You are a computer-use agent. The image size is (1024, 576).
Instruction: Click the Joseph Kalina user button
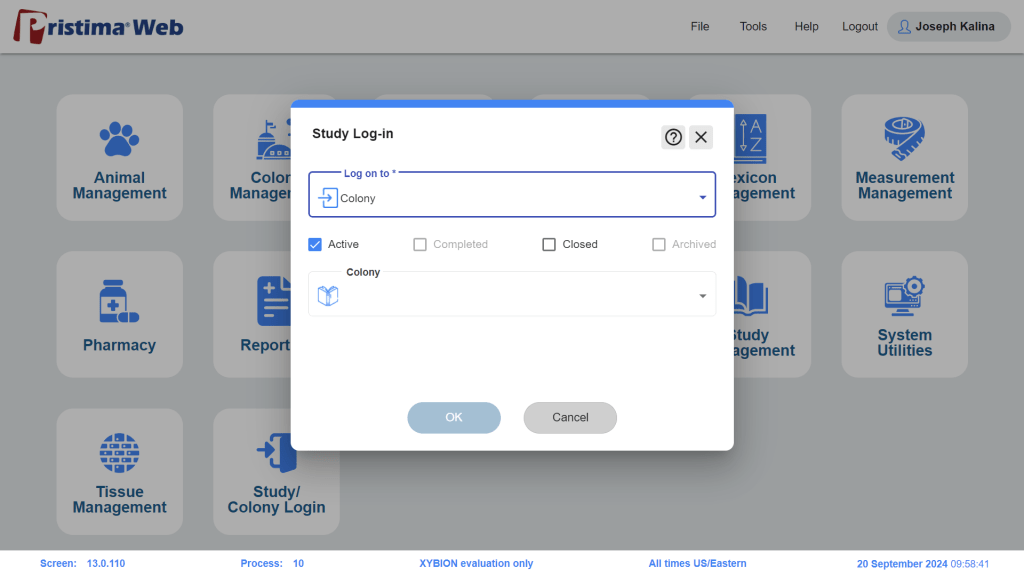(x=949, y=27)
